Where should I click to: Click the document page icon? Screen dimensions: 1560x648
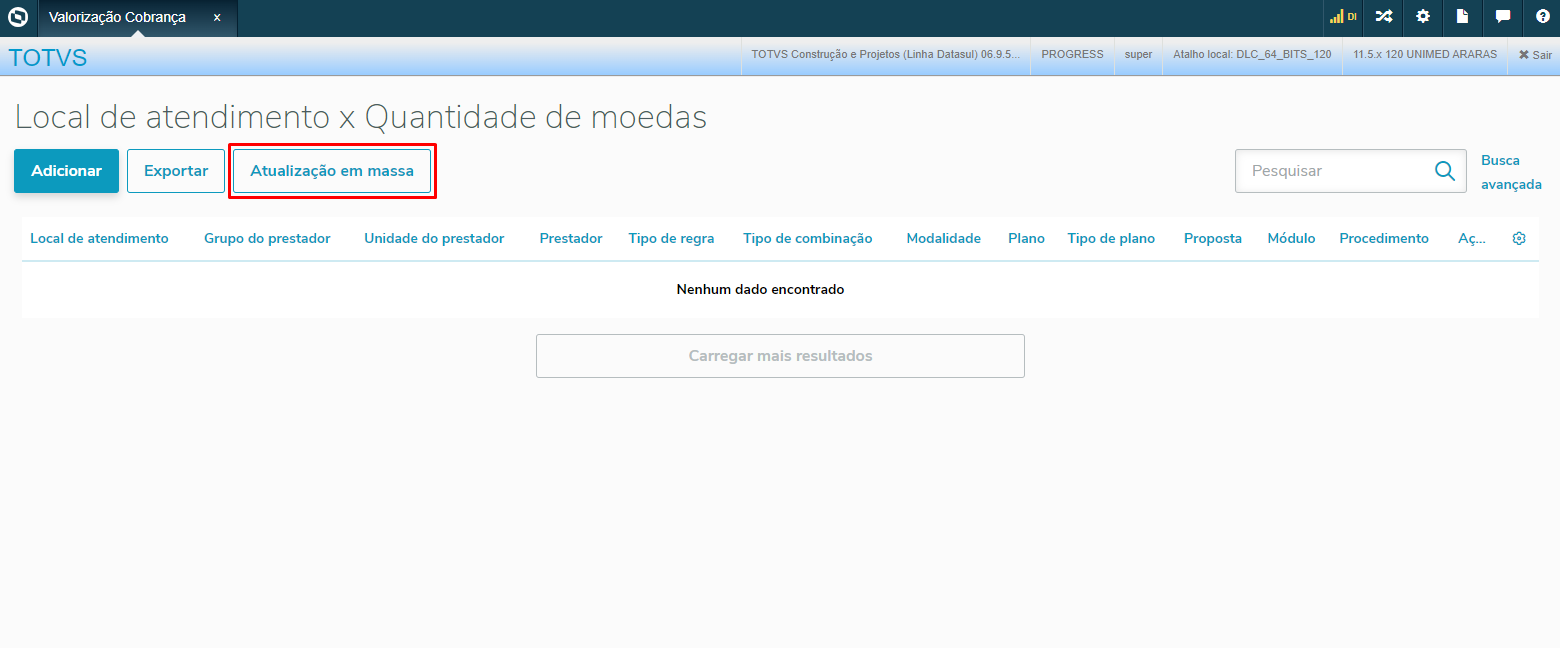pos(1462,17)
